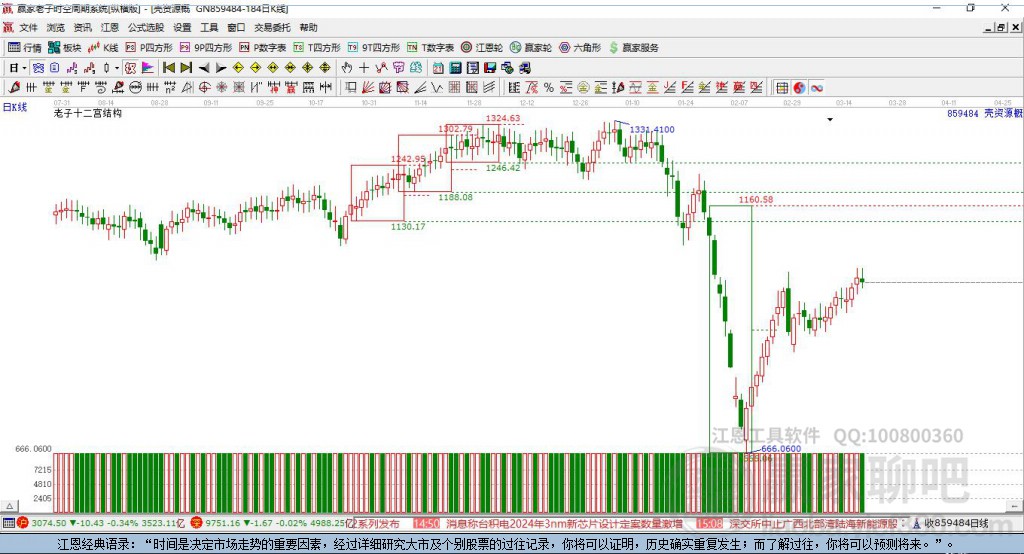Click the first yellow diamond arrow icon

[238, 67]
